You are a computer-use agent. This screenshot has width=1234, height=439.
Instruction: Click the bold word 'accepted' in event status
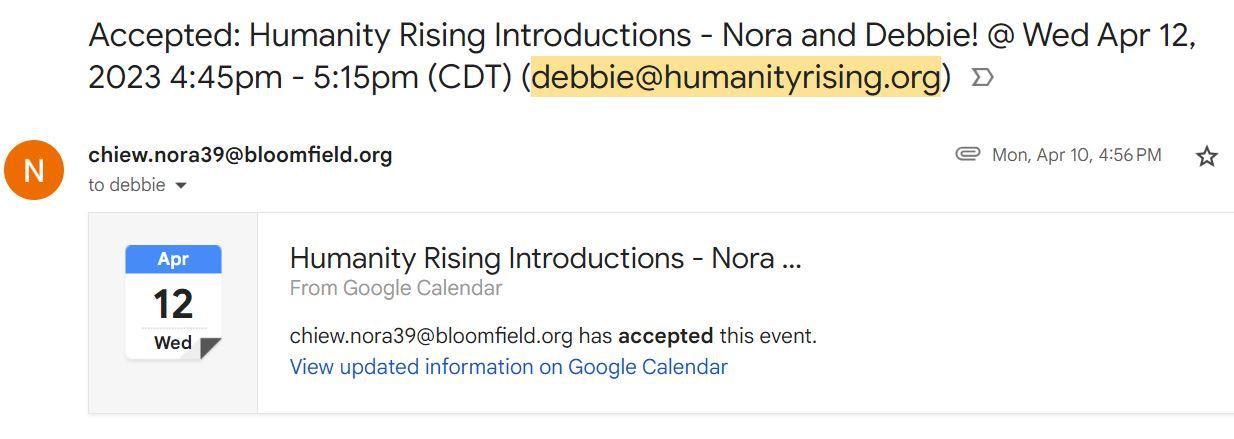[x=665, y=336]
